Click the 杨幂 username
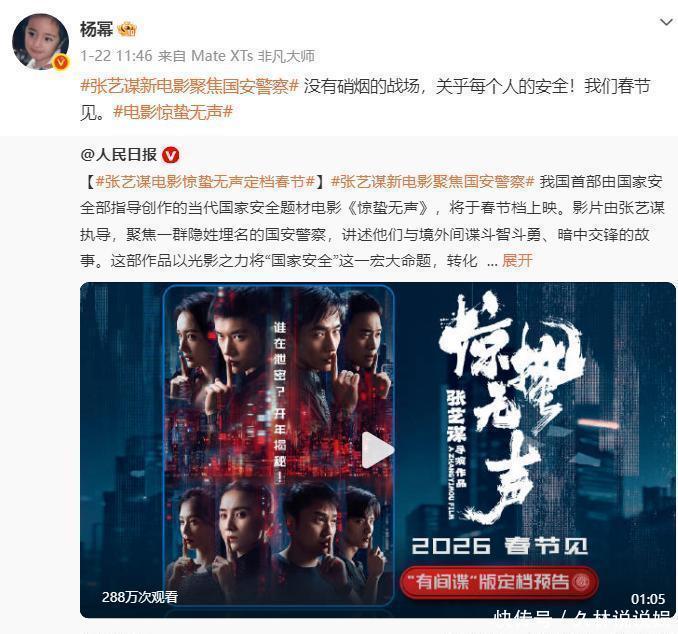This screenshot has height=634, width=678. point(96,29)
